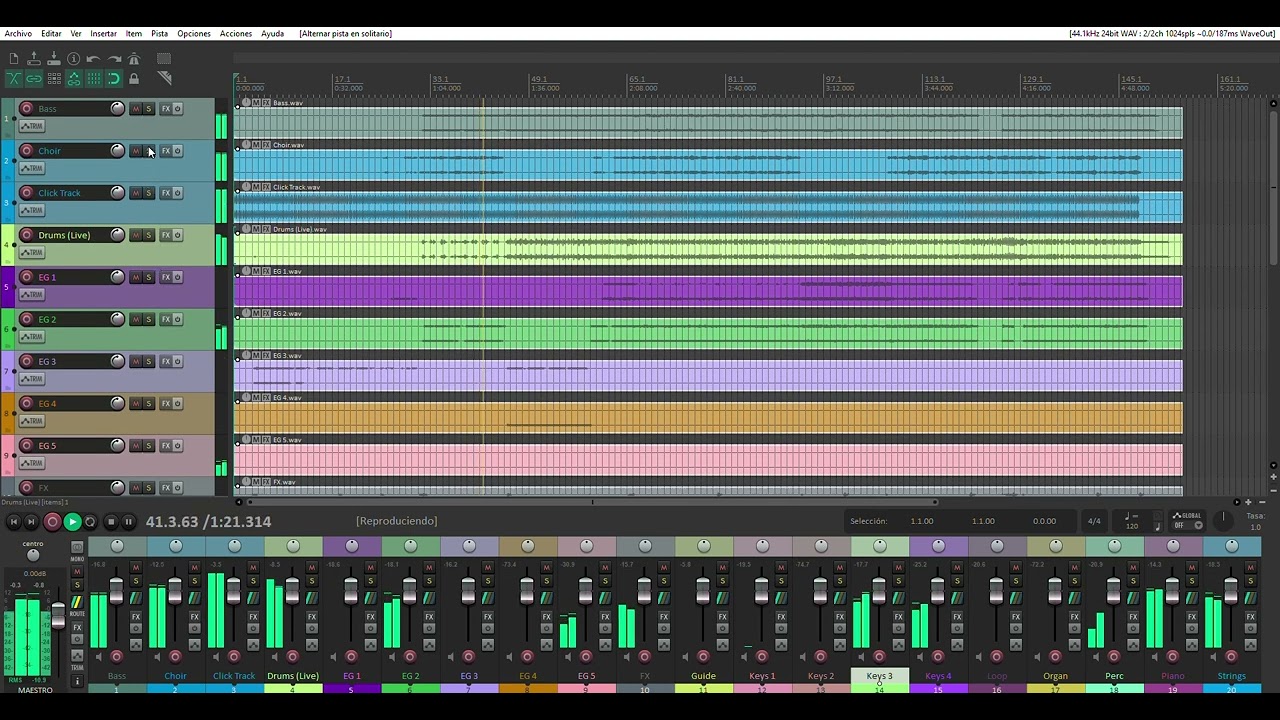Toggle ripple editing in the toolbar

click(x=54, y=79)
